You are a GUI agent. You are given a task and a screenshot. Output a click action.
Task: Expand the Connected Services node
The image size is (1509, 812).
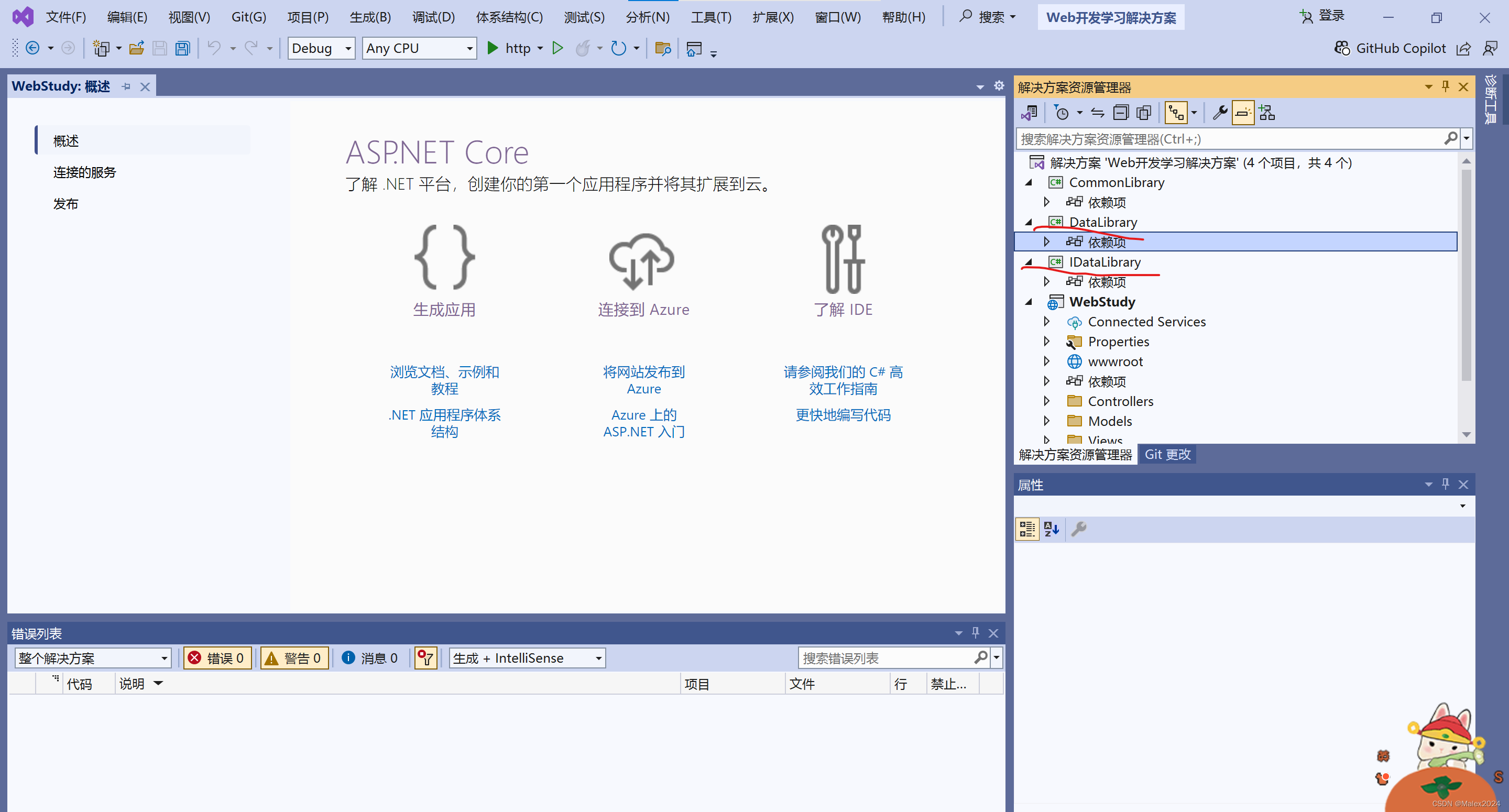pos(1046,322)
